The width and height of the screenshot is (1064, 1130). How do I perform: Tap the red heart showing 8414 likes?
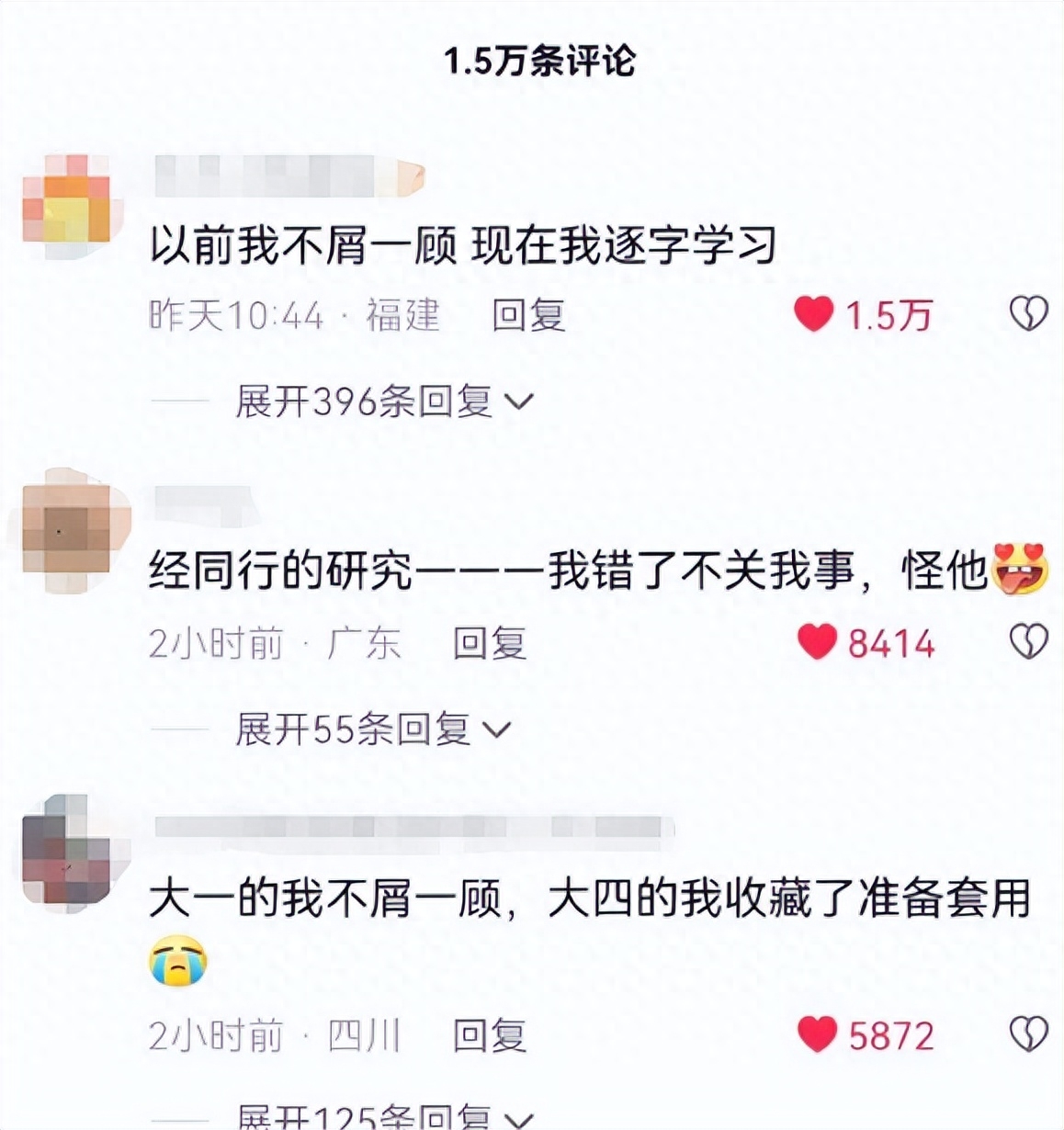point(816,642)
